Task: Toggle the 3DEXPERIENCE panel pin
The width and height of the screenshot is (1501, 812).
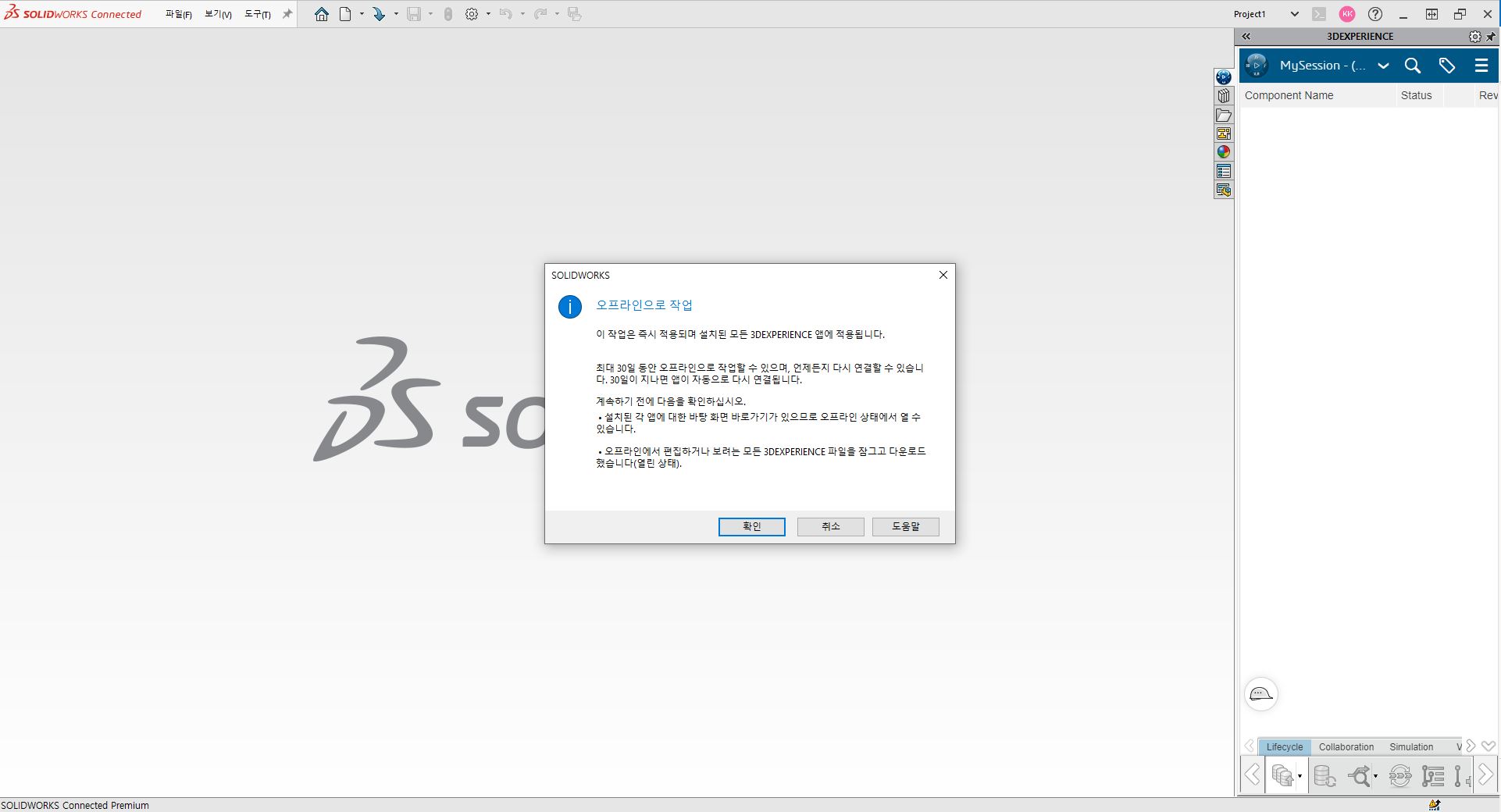Action: coord(1491,37)
